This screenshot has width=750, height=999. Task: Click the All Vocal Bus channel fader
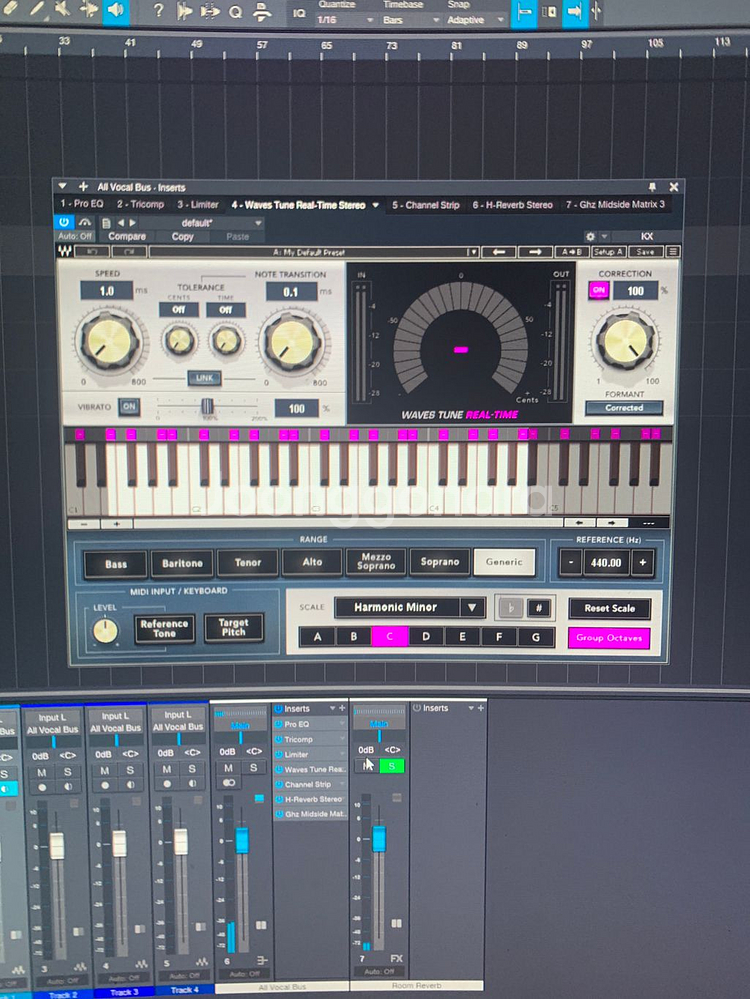pos(242,840)
